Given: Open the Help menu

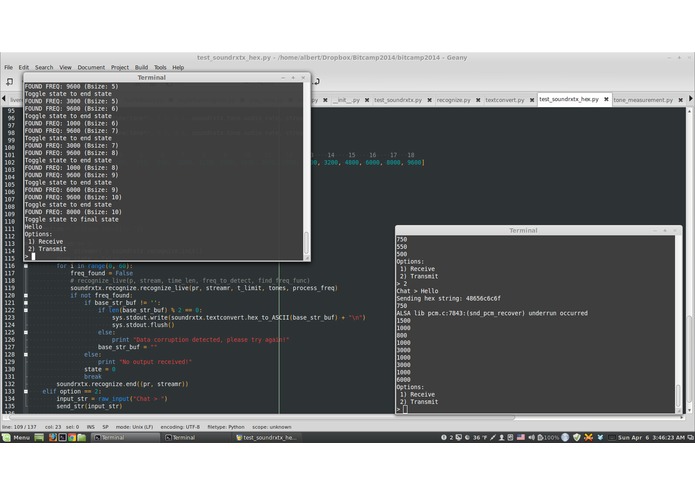Looking at the screenshot, I should click(178, 67).
